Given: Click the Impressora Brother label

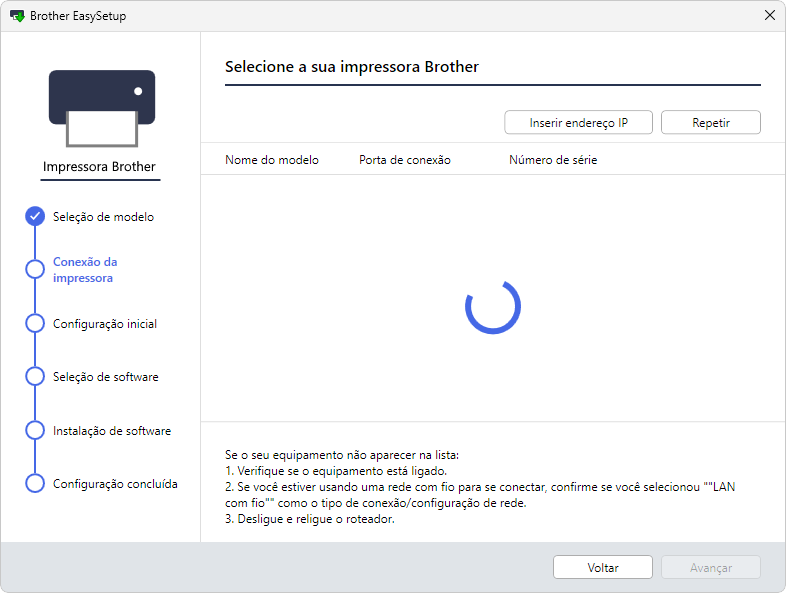Looking at the screenshot, I should (99, 166).
